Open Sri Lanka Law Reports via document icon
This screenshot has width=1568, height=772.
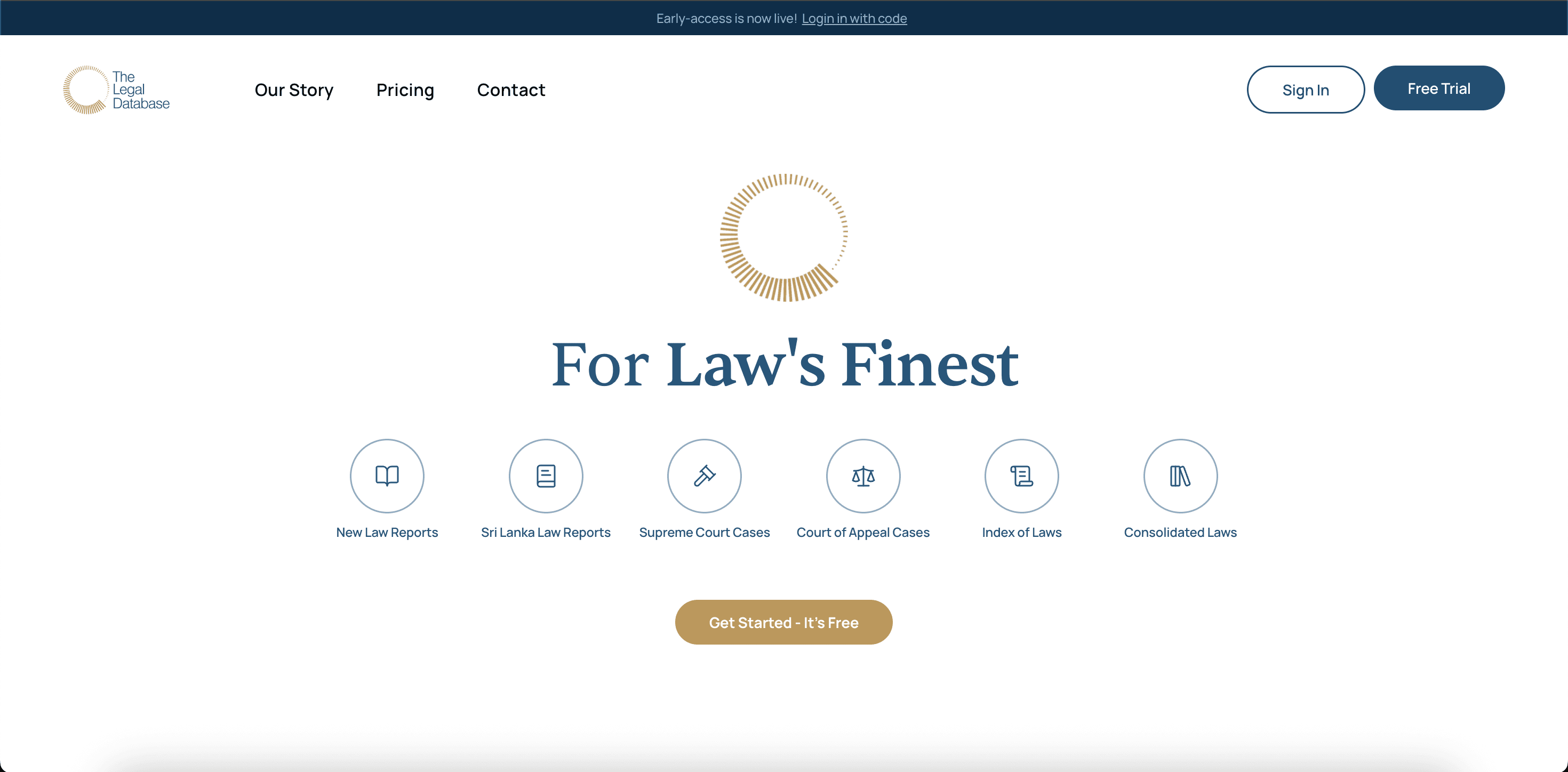[546, 476]
